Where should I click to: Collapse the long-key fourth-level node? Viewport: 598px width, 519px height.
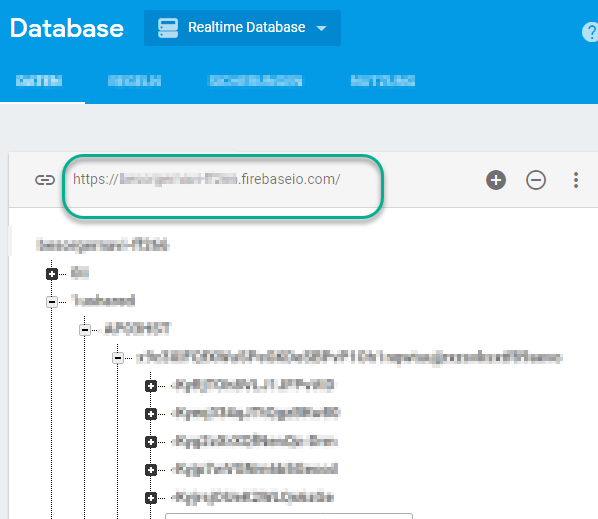tap(118, 358)
